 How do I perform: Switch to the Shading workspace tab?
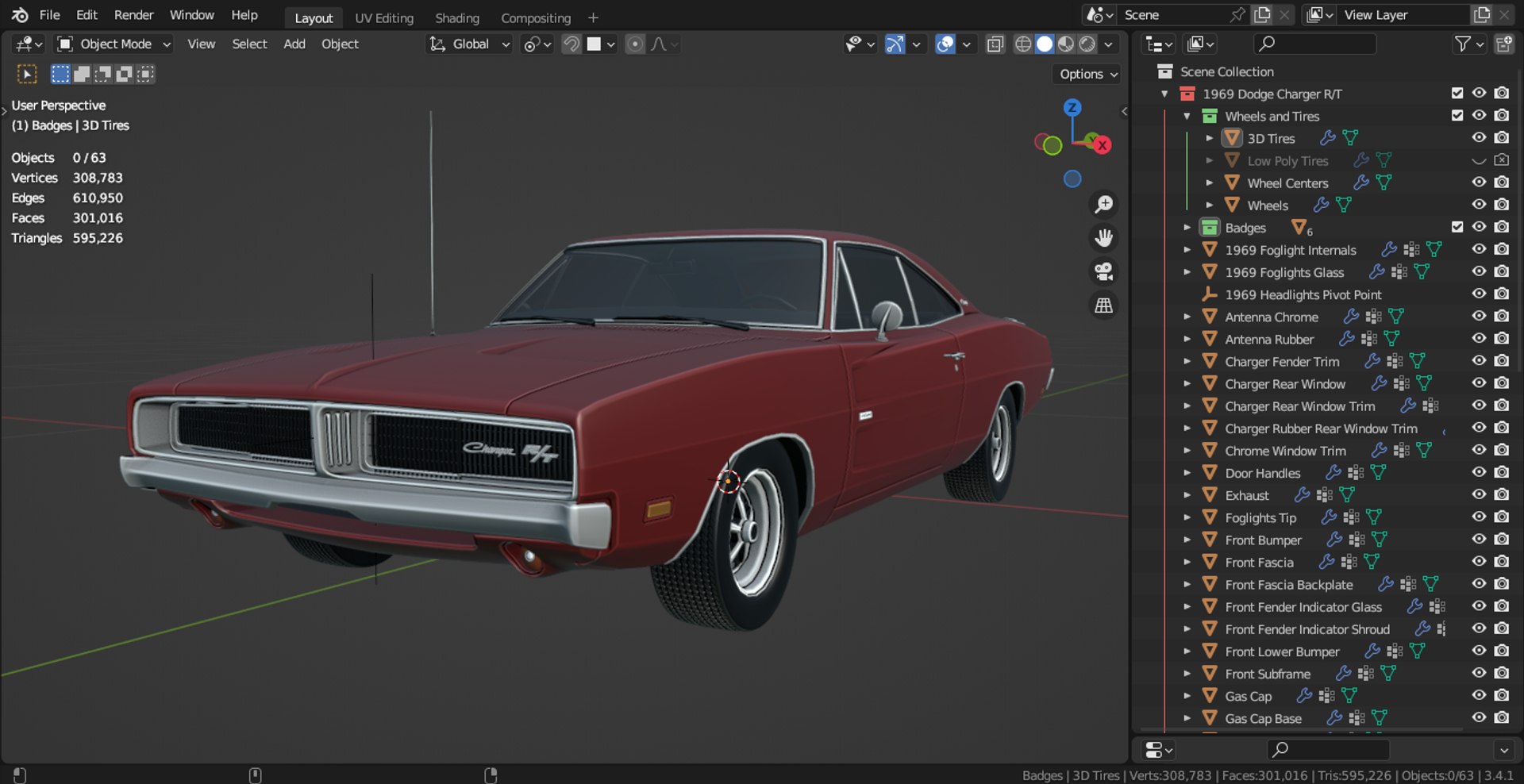(x=457, y=17)
